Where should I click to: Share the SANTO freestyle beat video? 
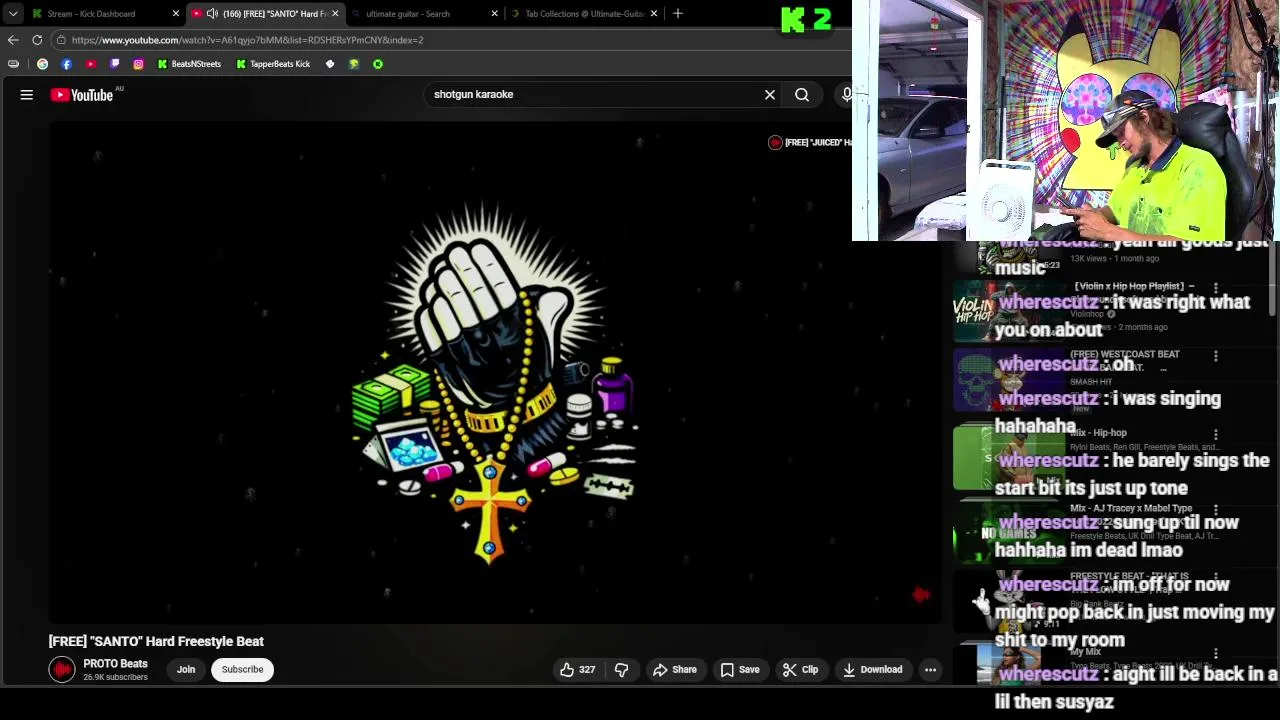pos(675,670)
